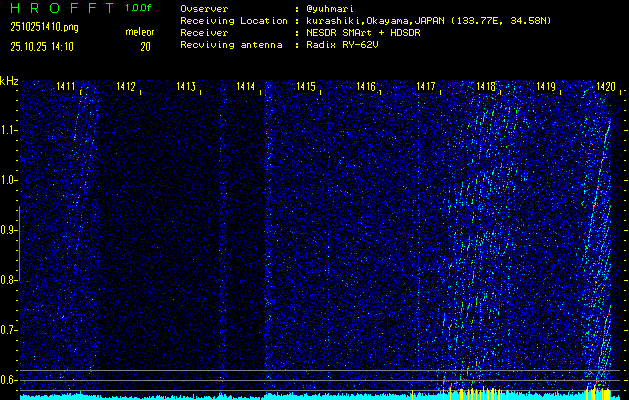Click the Radix RY-62V antenna text

pyautogui.click(x=342, y=45)
